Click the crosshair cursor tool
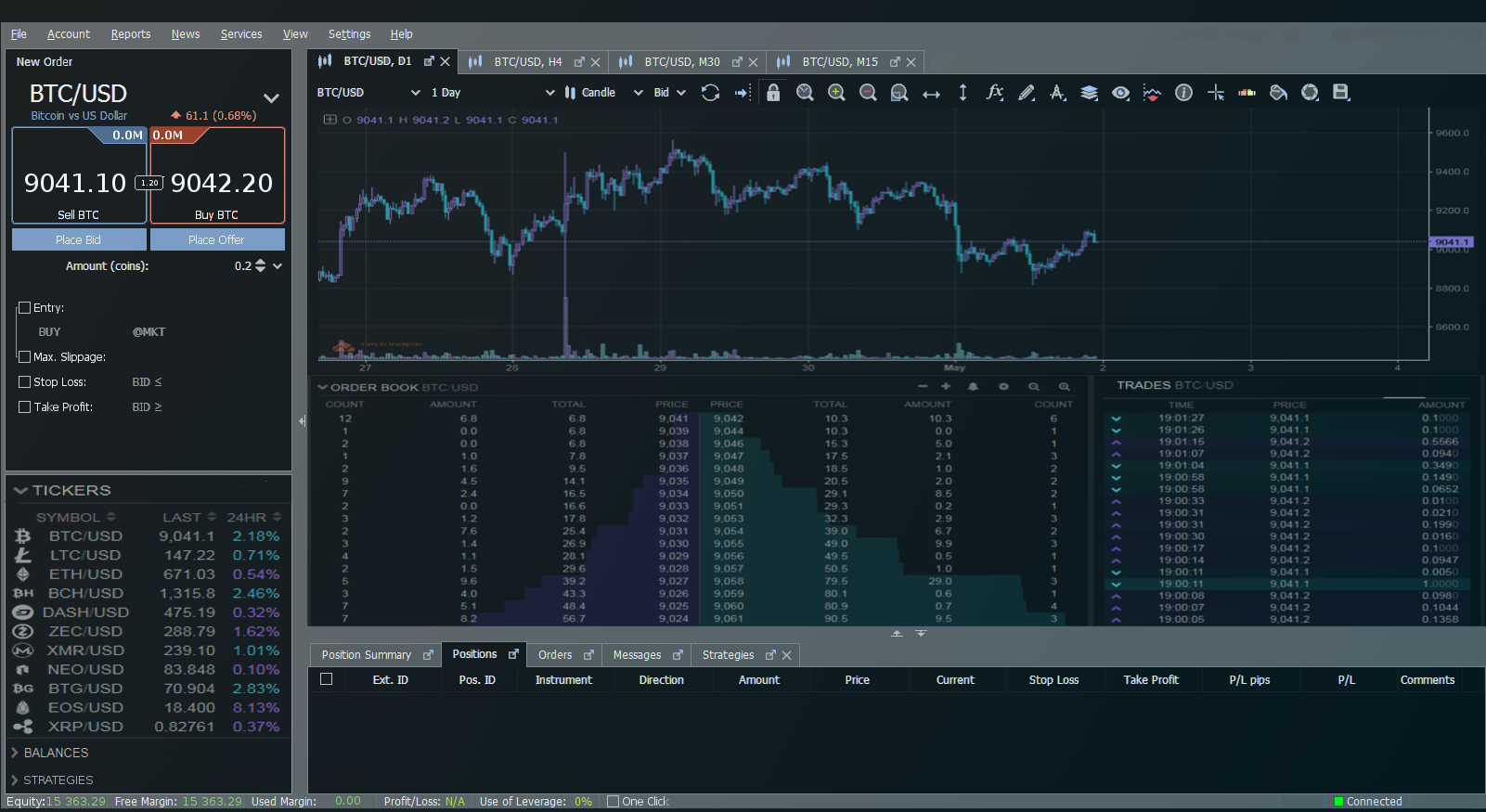This screenshot has width=1486, height=812. (1216, 93)
